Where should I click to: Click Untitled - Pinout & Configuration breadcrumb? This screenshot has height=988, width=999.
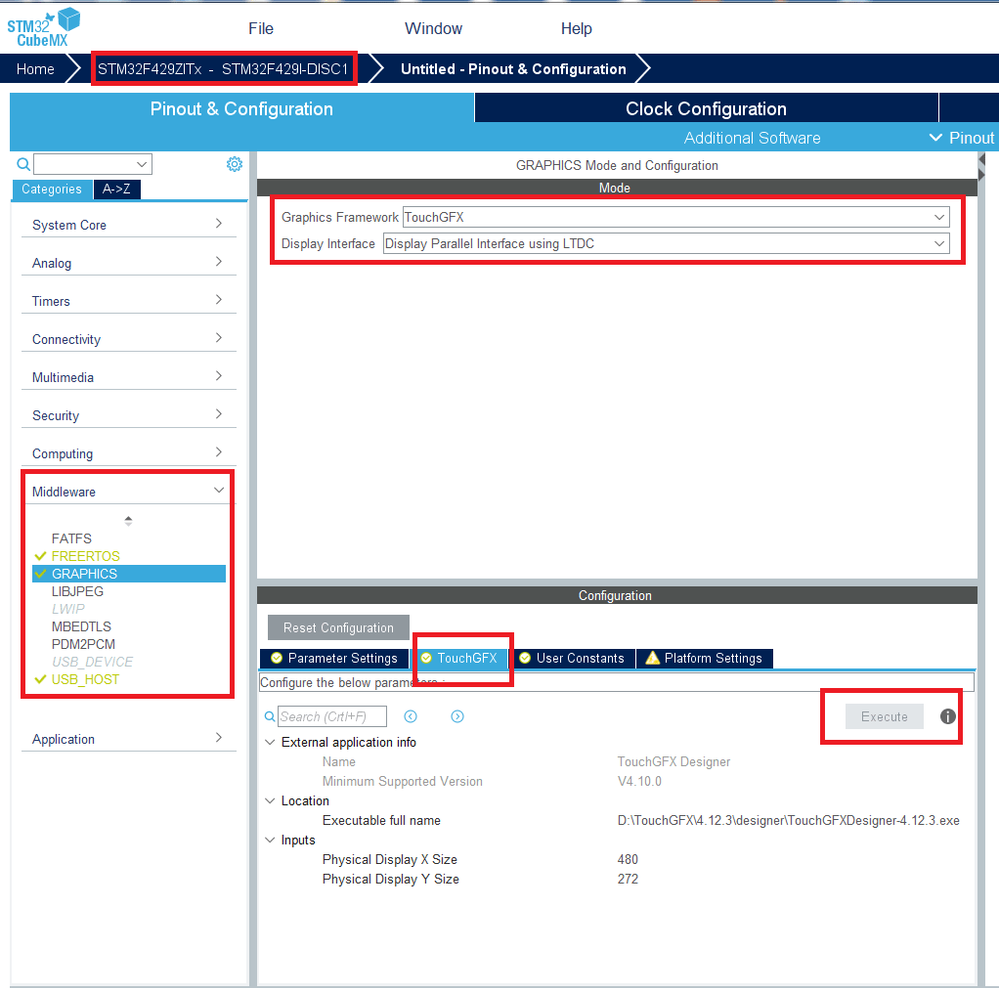click(513, 69)
